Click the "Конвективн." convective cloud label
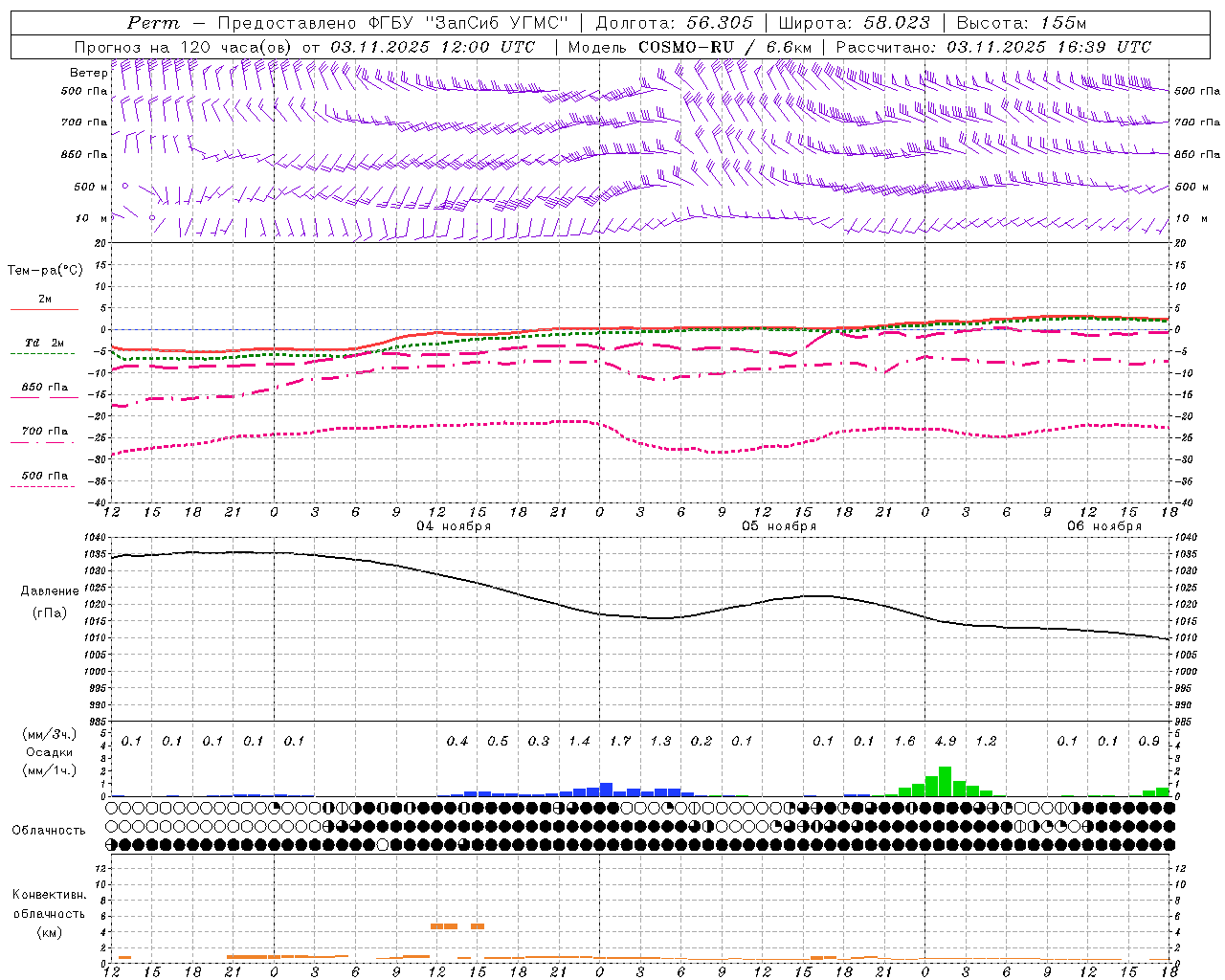Screen dimensions: 1225x980 pos(49,895)
